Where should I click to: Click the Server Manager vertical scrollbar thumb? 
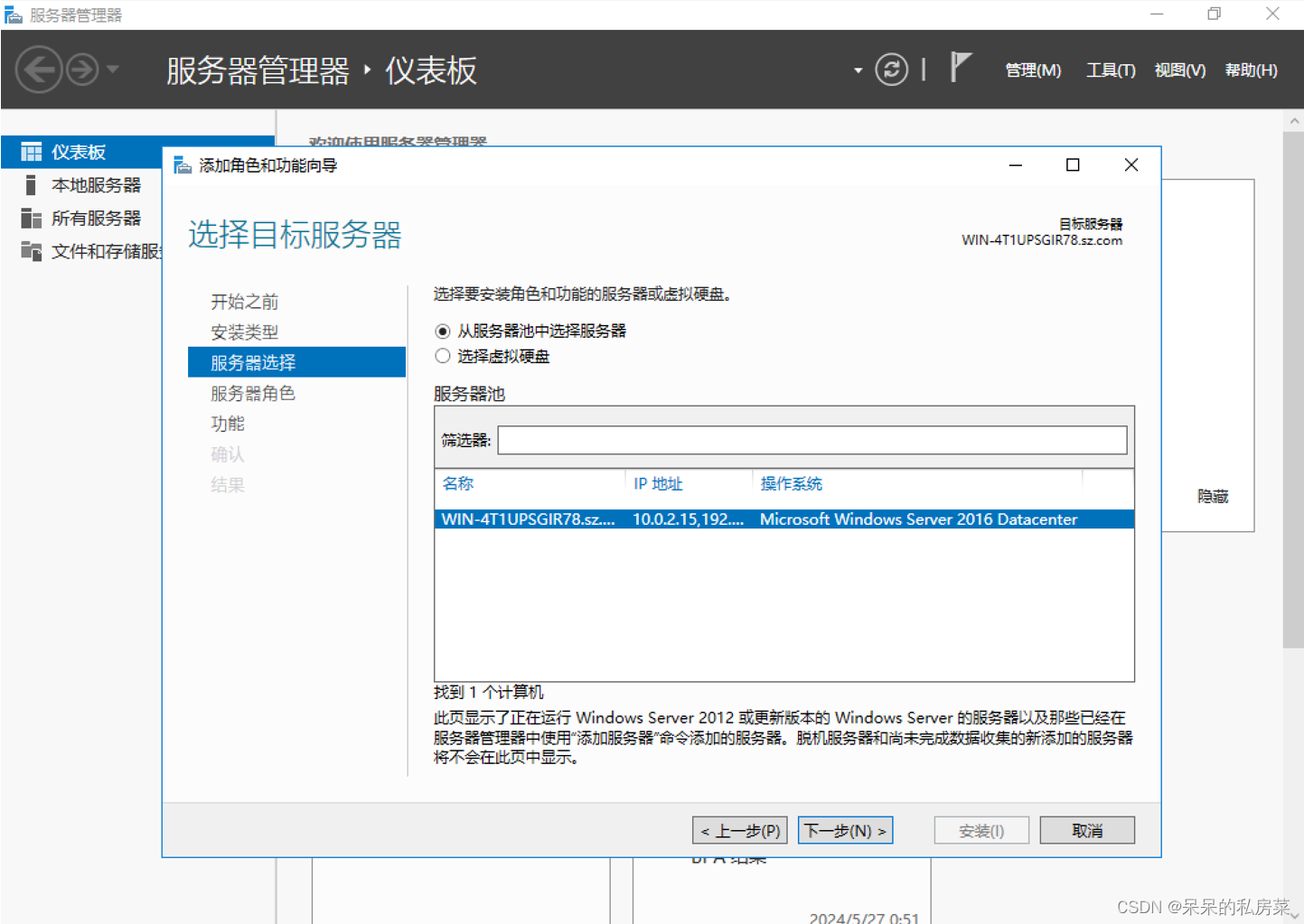click(x=1292, y=390)
